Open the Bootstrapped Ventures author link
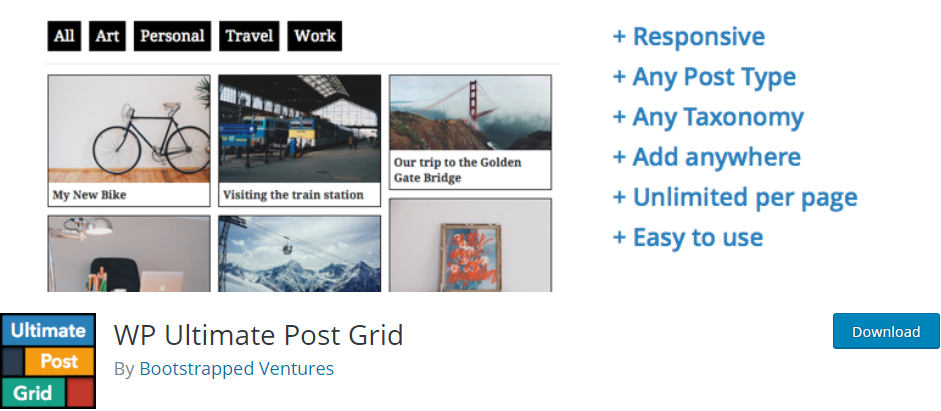The height and width of the screenshot is (411, 941). coord(236,368)
